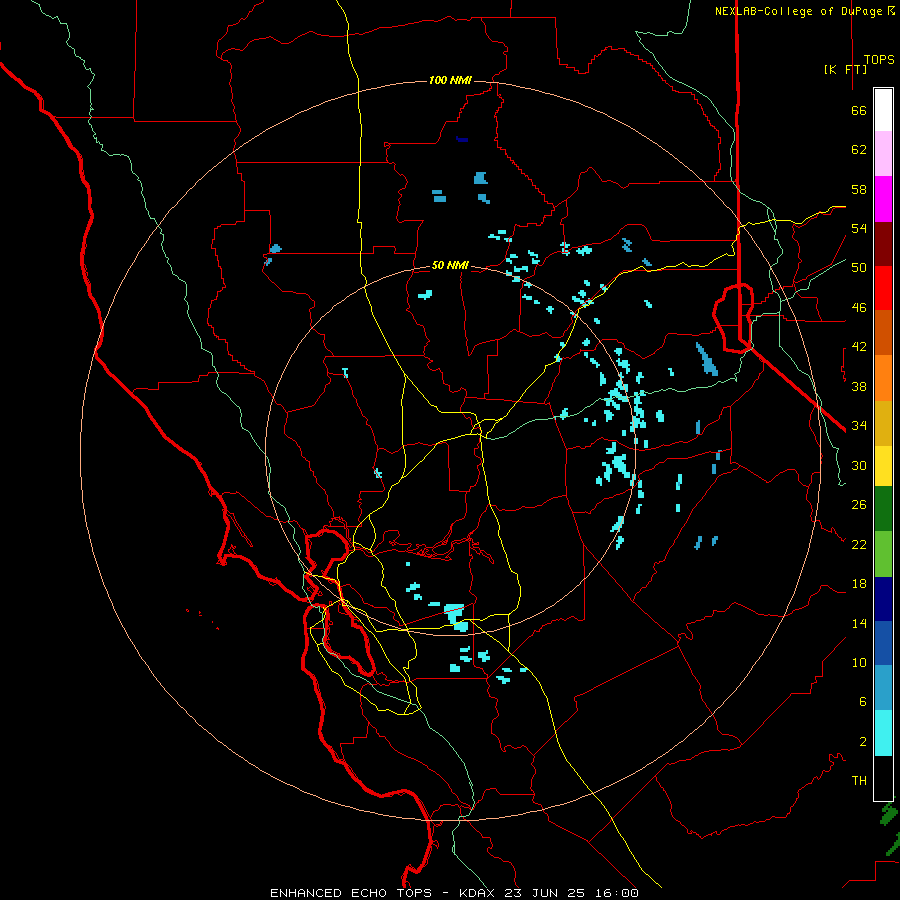Click the 50 NMI range ring label

click(x=450, y=265)
